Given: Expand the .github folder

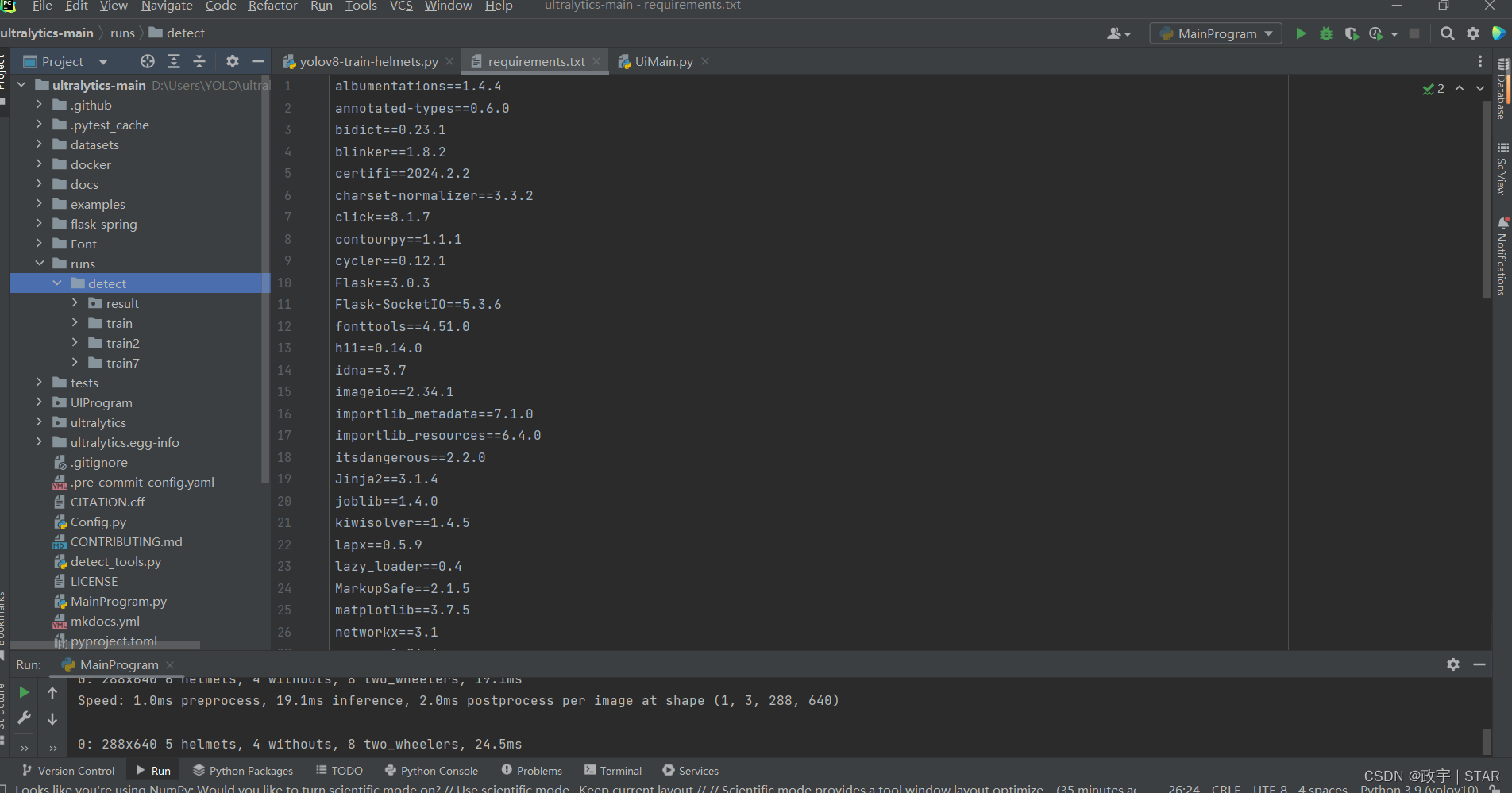Looking at the screenshot, I should [x=39, y=105].
